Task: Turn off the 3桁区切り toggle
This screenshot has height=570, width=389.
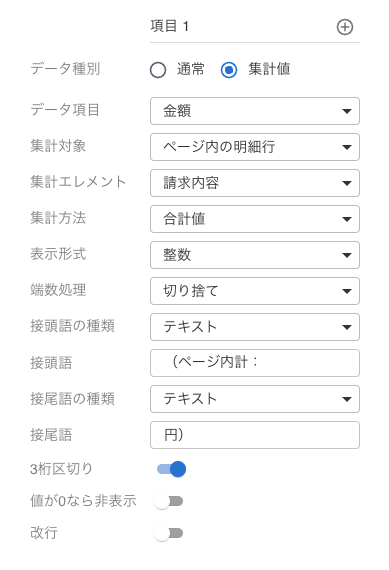Action: pyautogui.click(x=171, y=469)
